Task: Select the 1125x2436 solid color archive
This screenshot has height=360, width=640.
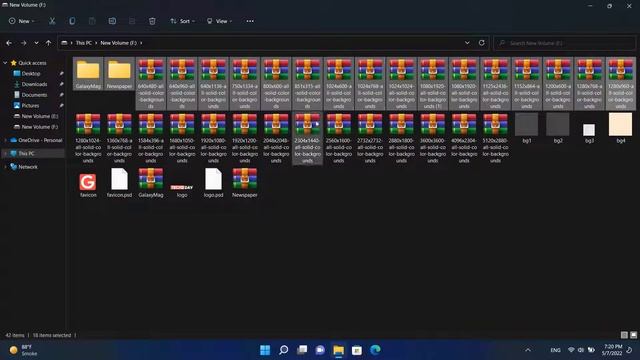Action: pyautogui.click(x=496, y=83)
